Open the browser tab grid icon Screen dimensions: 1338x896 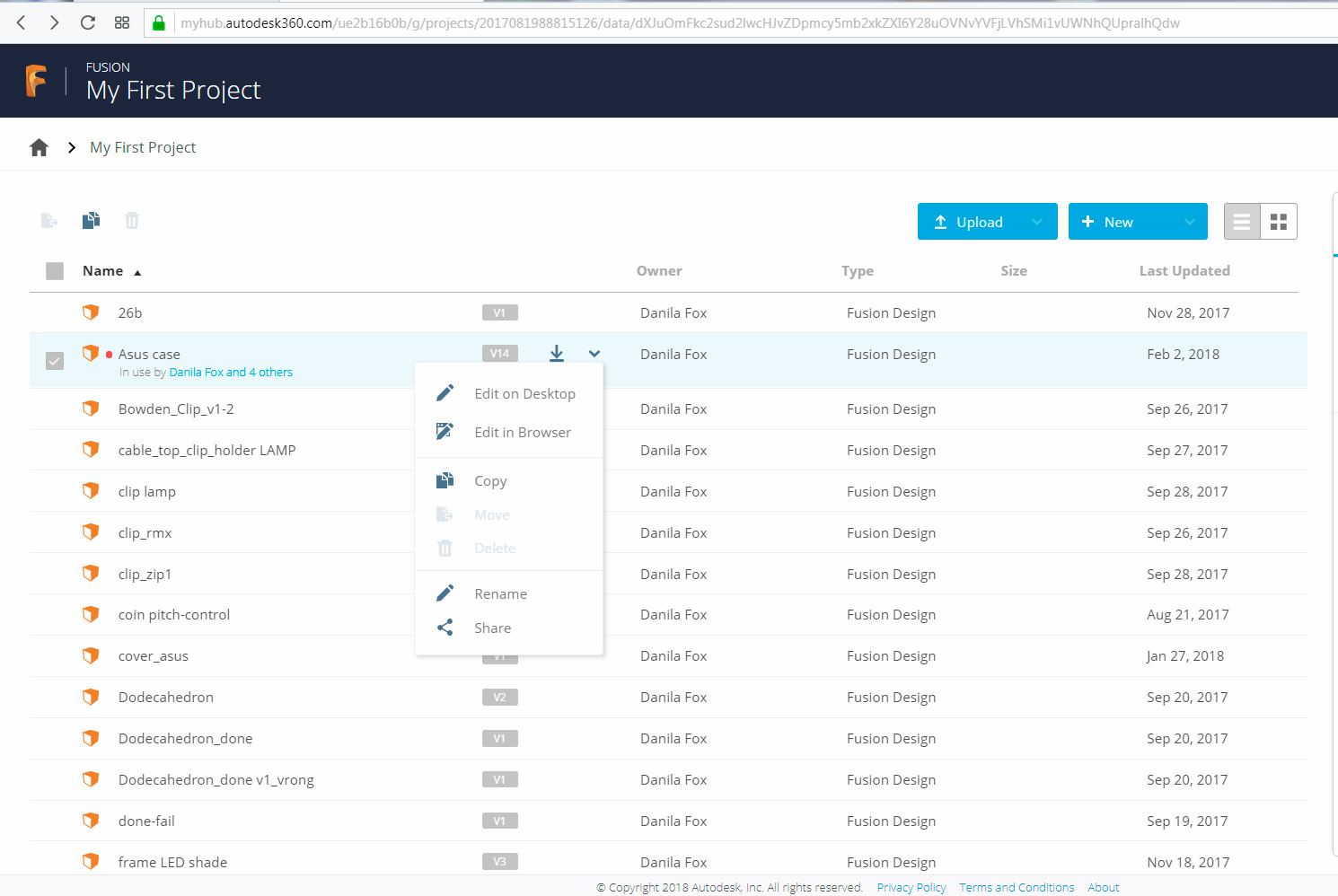point(122,22)
